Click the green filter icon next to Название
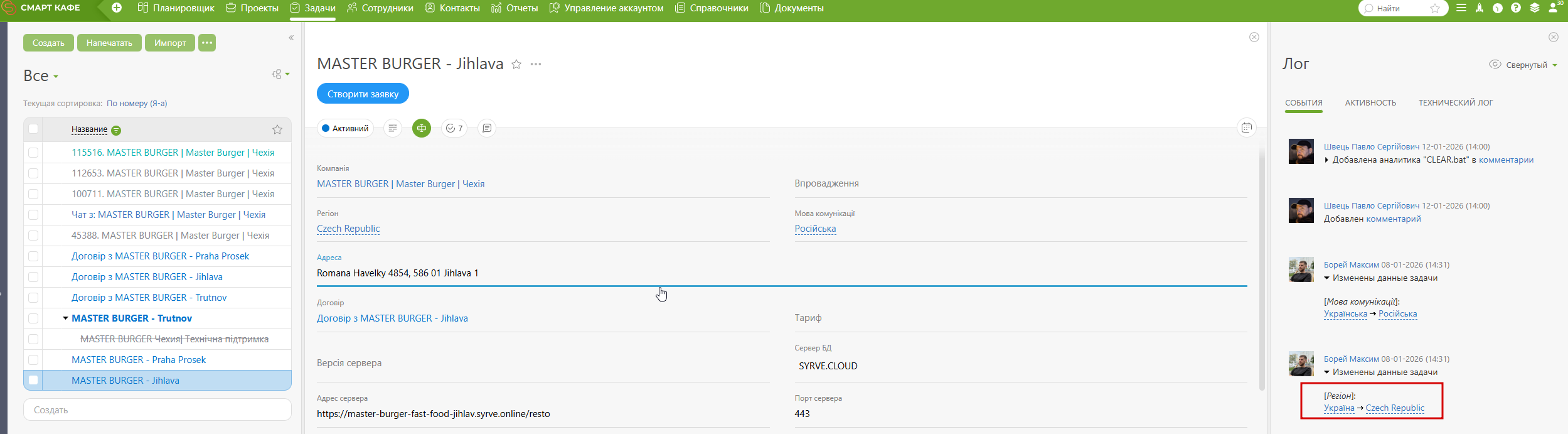The width and height of the screenshot is (1568, 434). click(116, 131)
